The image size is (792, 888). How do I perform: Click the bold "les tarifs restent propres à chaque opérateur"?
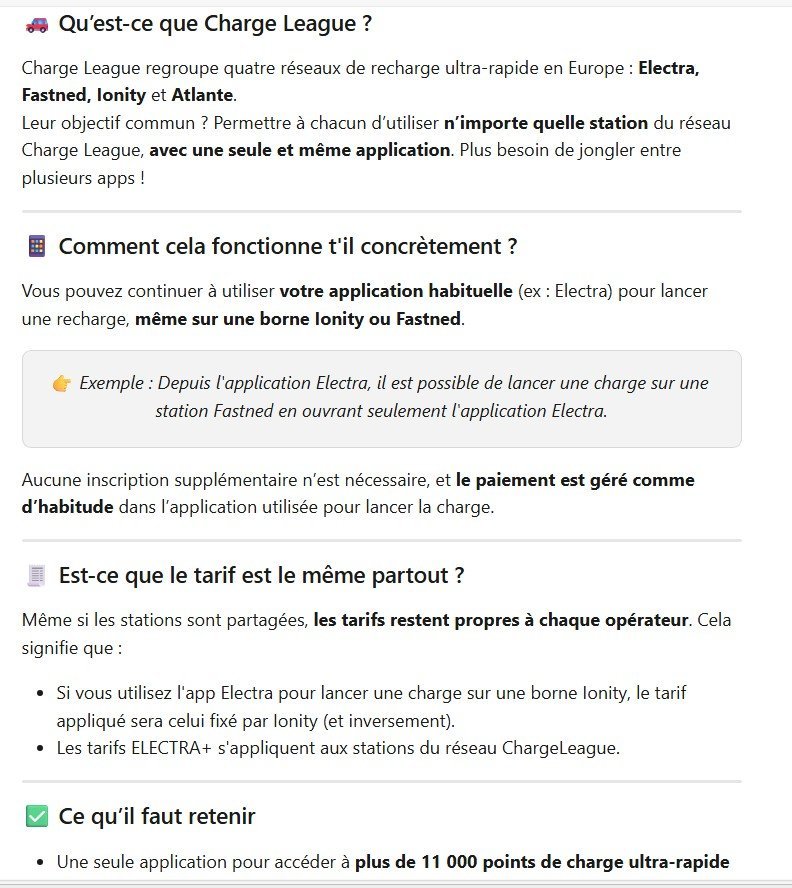pyautogui.click(x=501, y=620)
